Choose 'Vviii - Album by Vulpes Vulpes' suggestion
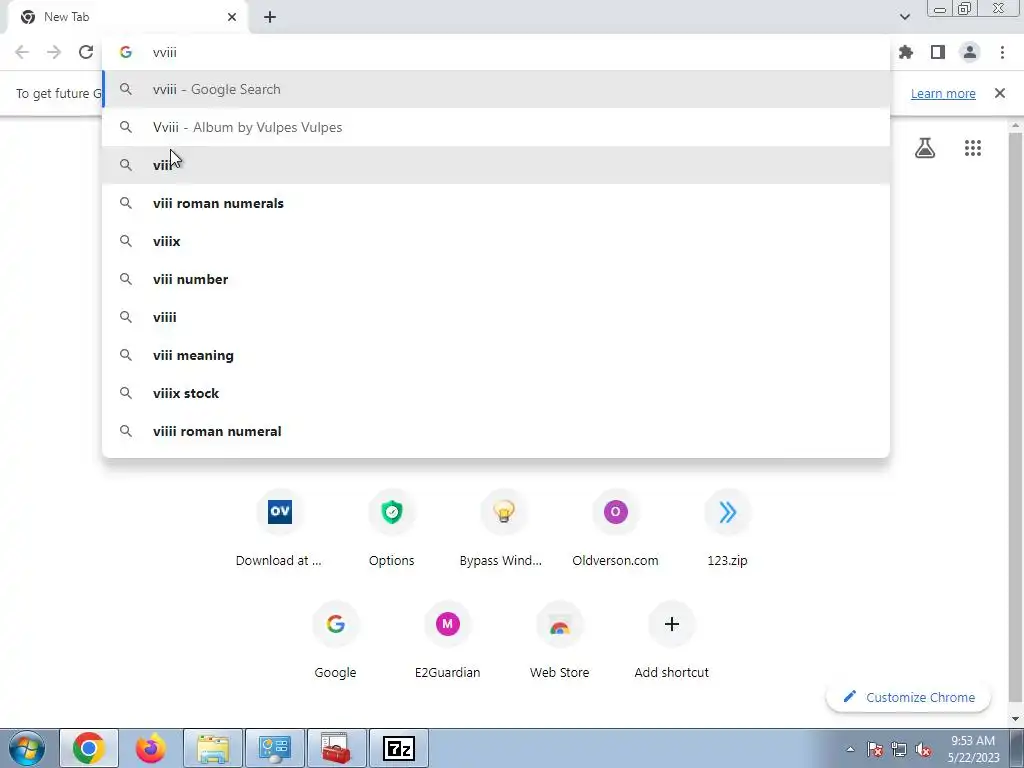The image size is (1024, 768). tap(496, 127)
